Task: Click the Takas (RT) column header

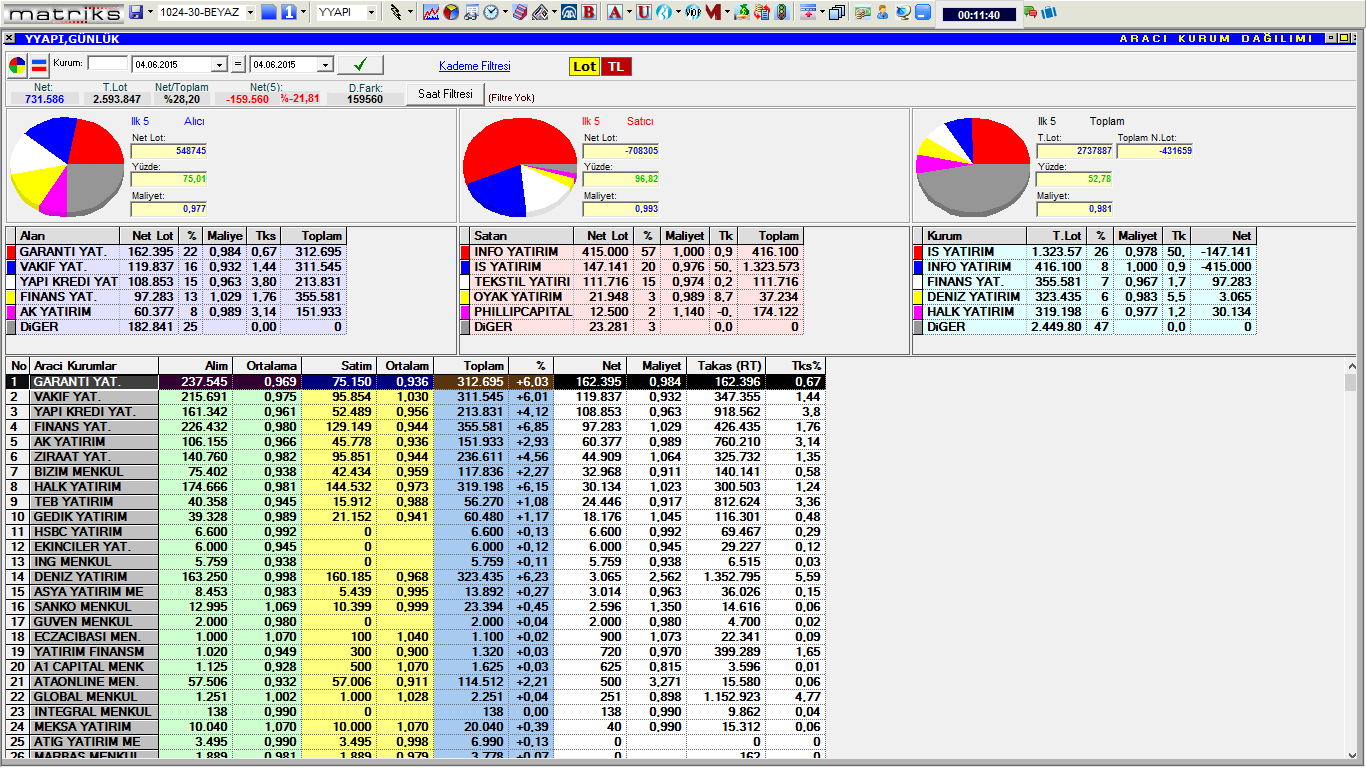Action: point(725,366)
